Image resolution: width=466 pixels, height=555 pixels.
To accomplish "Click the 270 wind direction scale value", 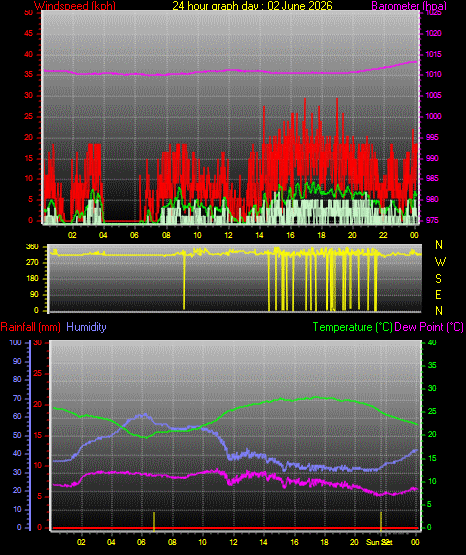I will click(x=32, y=263).
